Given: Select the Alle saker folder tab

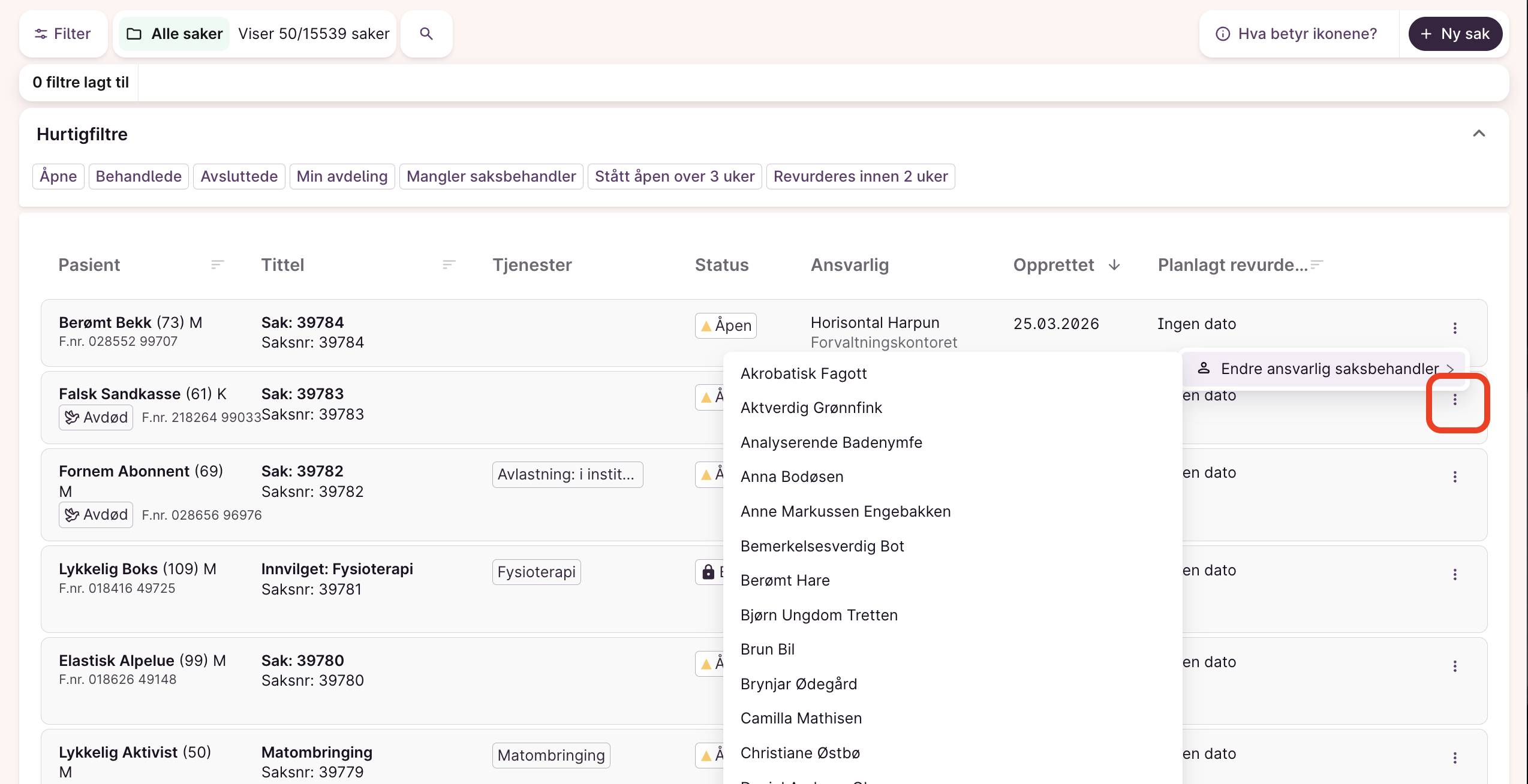Looking at the screenshot, I should click(x=175, y=34).
